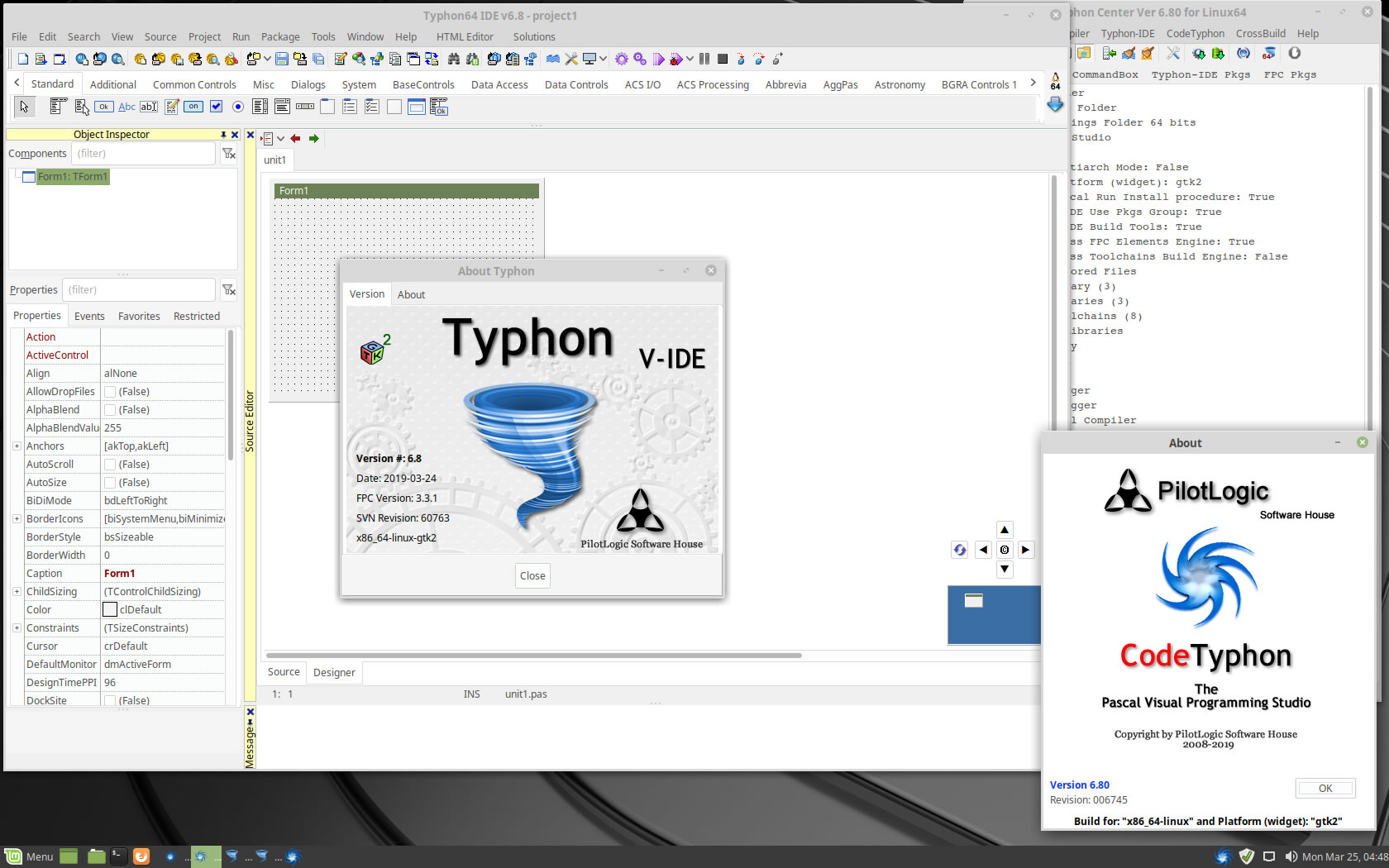
Task: Select Form1: TForm1 in component tree
Action: (x=73, y=177)
